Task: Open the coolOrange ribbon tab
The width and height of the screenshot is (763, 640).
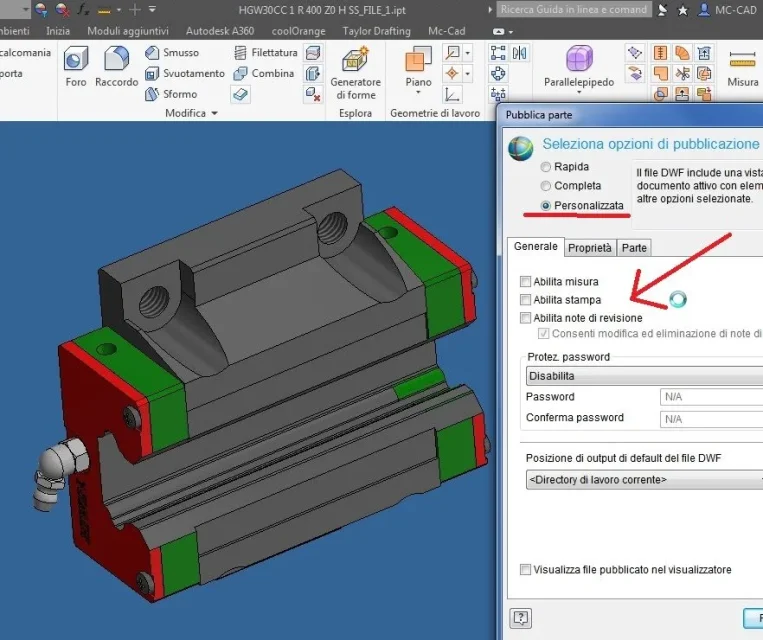Action: pos(299,31)
